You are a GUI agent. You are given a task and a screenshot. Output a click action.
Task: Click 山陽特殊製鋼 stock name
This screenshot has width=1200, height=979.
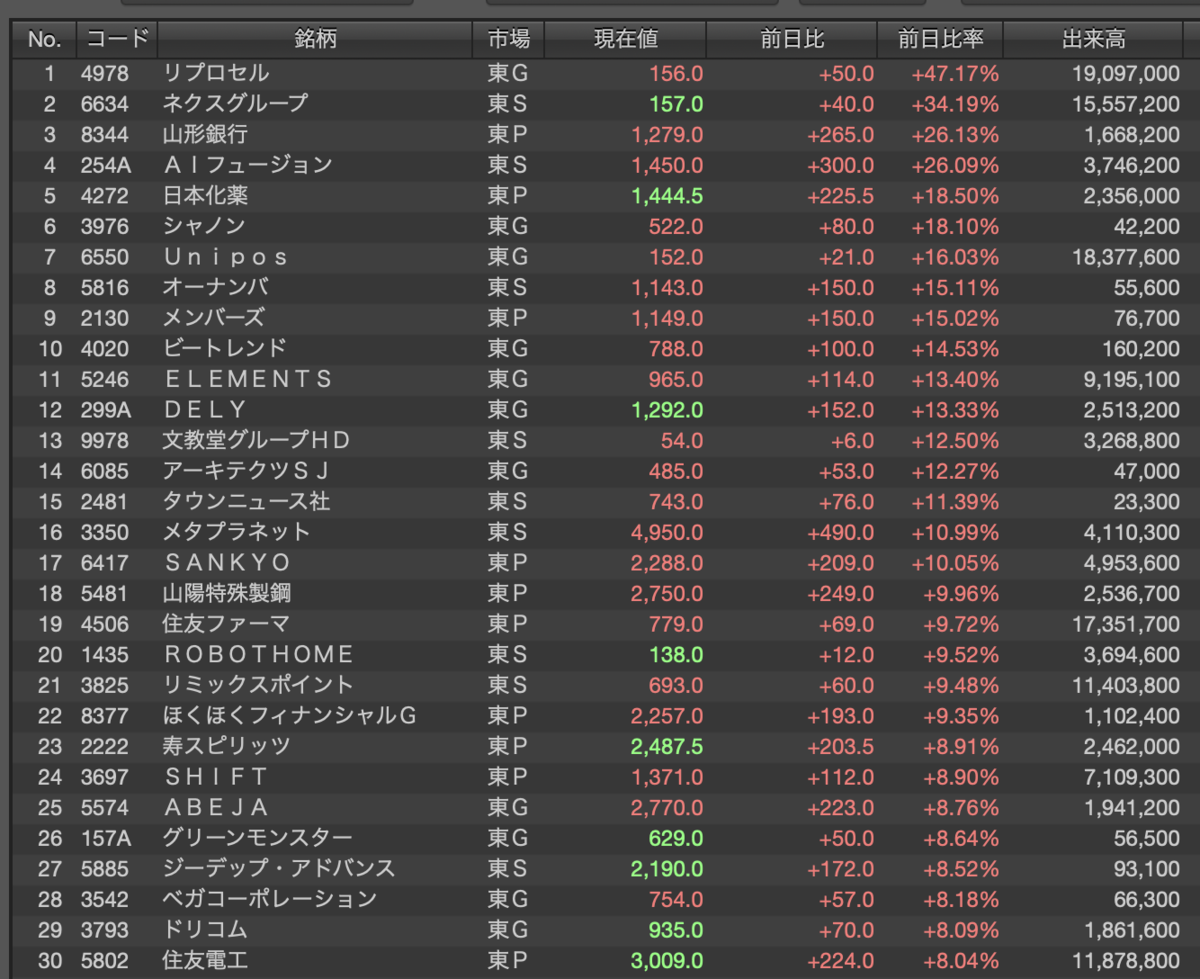coord(226,593)
